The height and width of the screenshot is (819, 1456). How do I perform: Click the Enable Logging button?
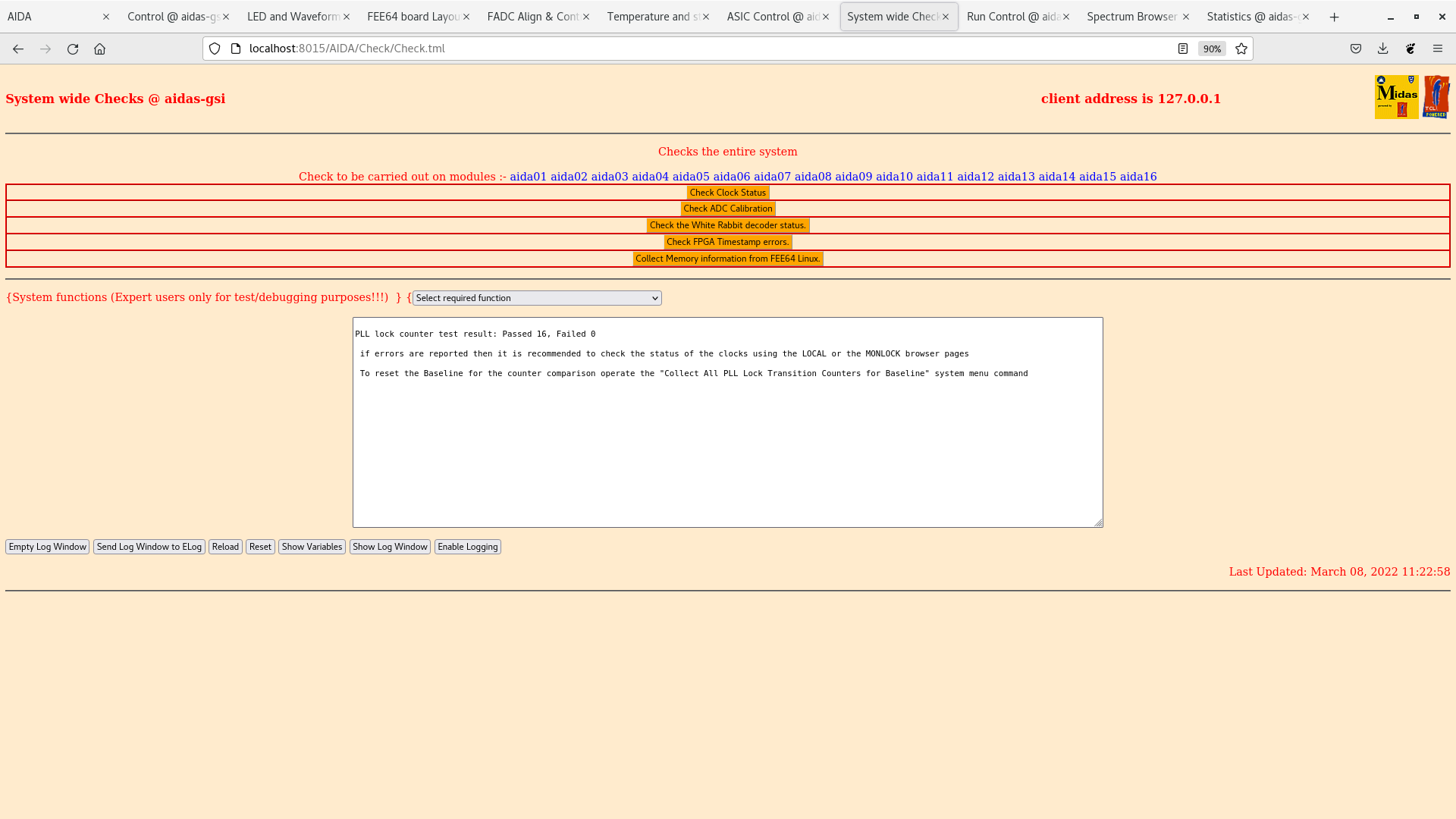(467, 547)
